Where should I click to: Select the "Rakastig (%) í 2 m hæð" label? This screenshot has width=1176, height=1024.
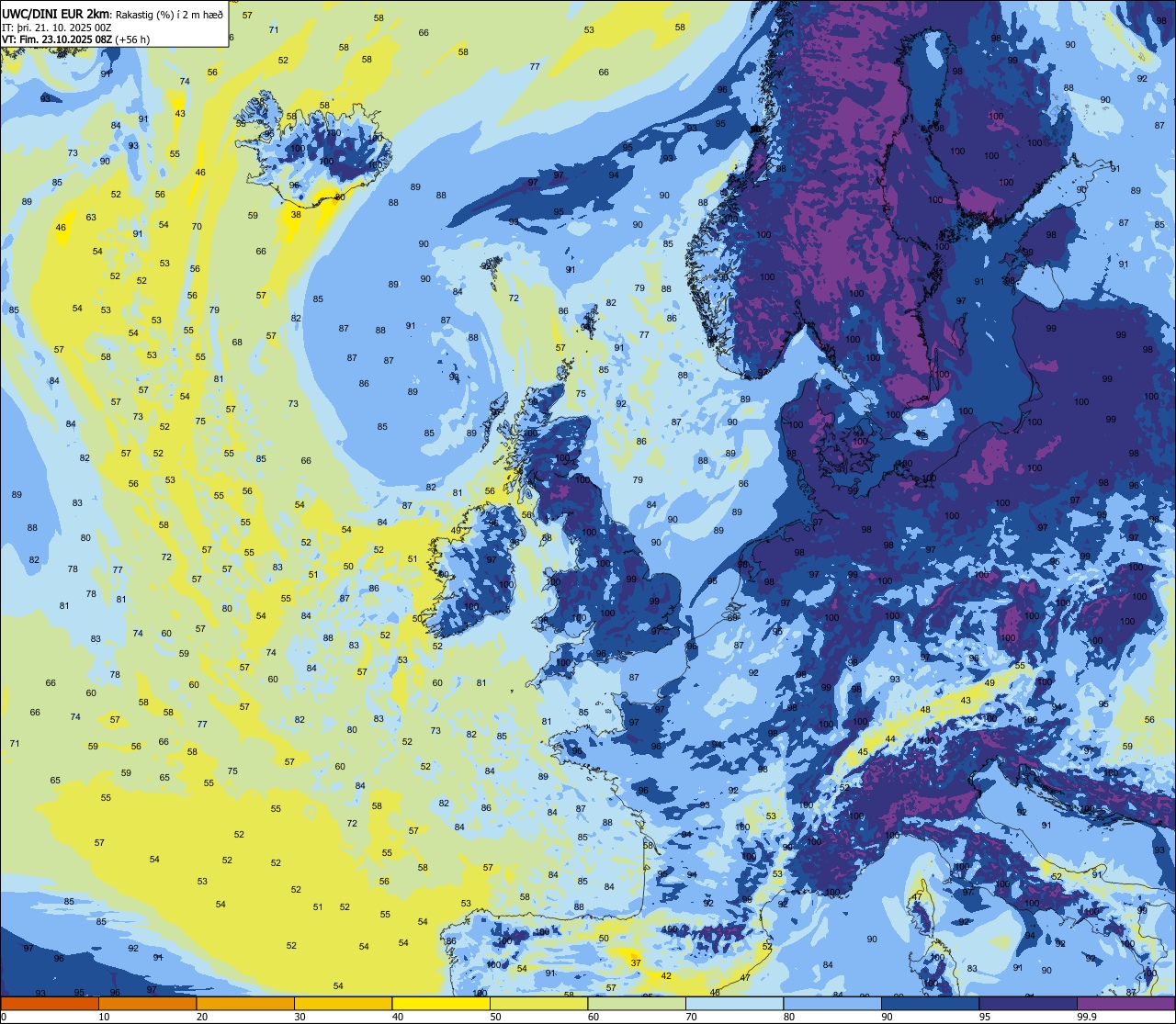click(x=169, y=14)
